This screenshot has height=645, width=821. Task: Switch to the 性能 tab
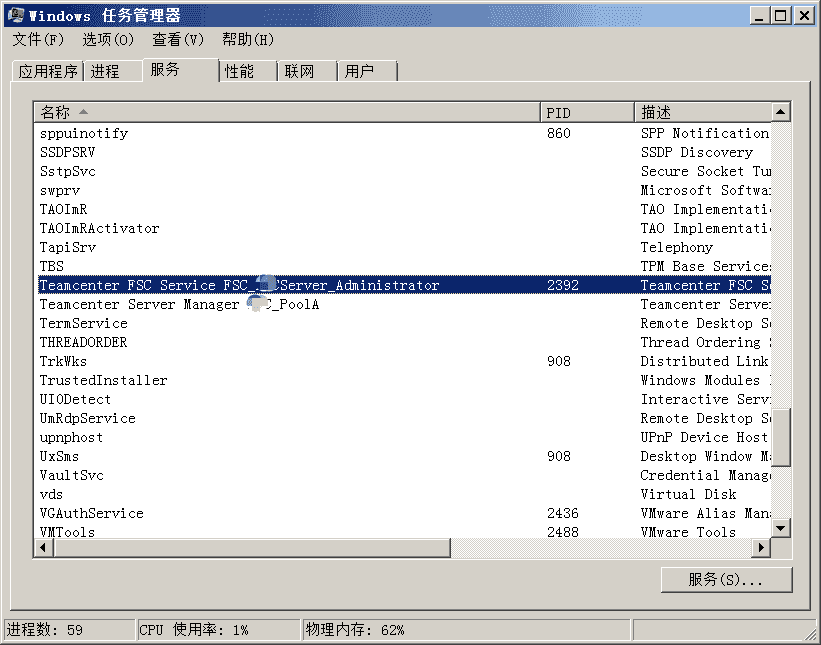[x=248, y=71]
